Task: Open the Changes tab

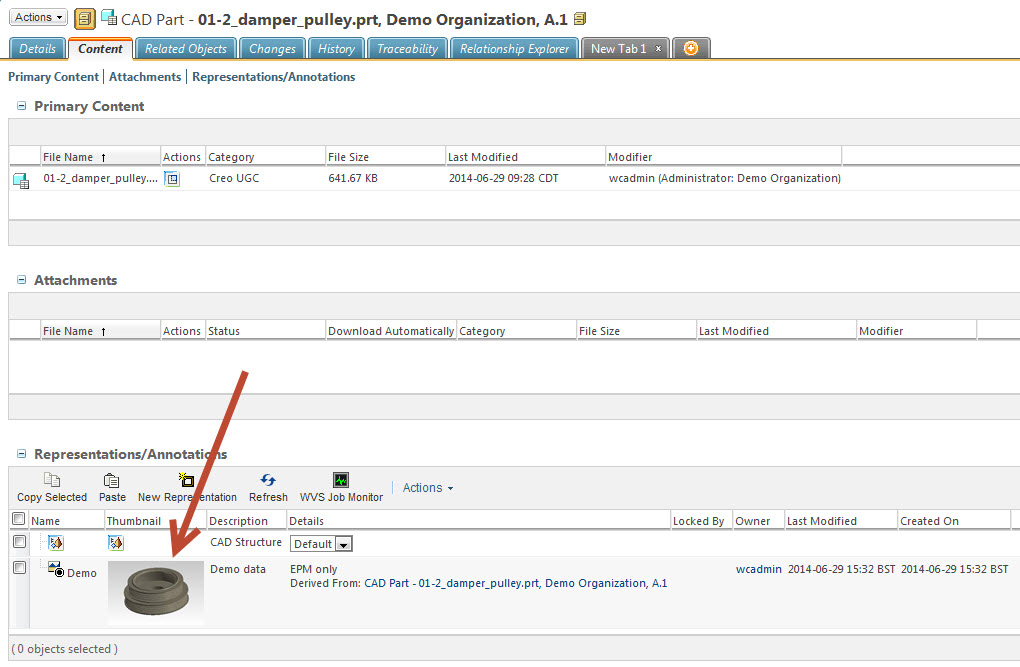Action: click(273, 49)
